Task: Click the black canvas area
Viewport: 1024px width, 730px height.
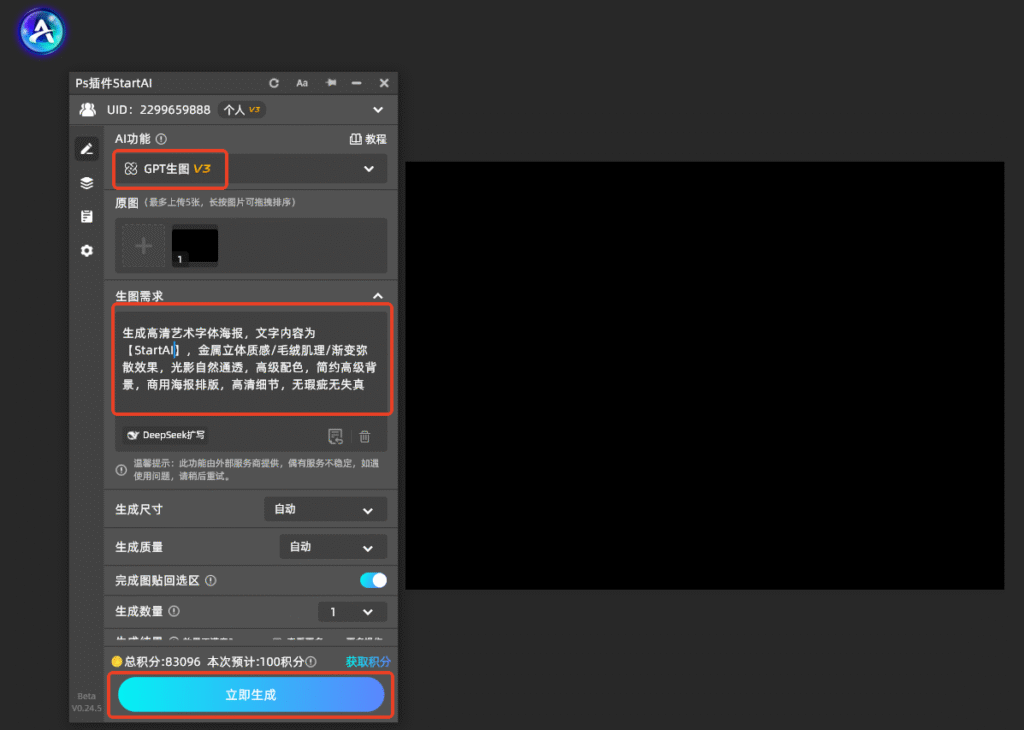Action: tap(705, 375)
